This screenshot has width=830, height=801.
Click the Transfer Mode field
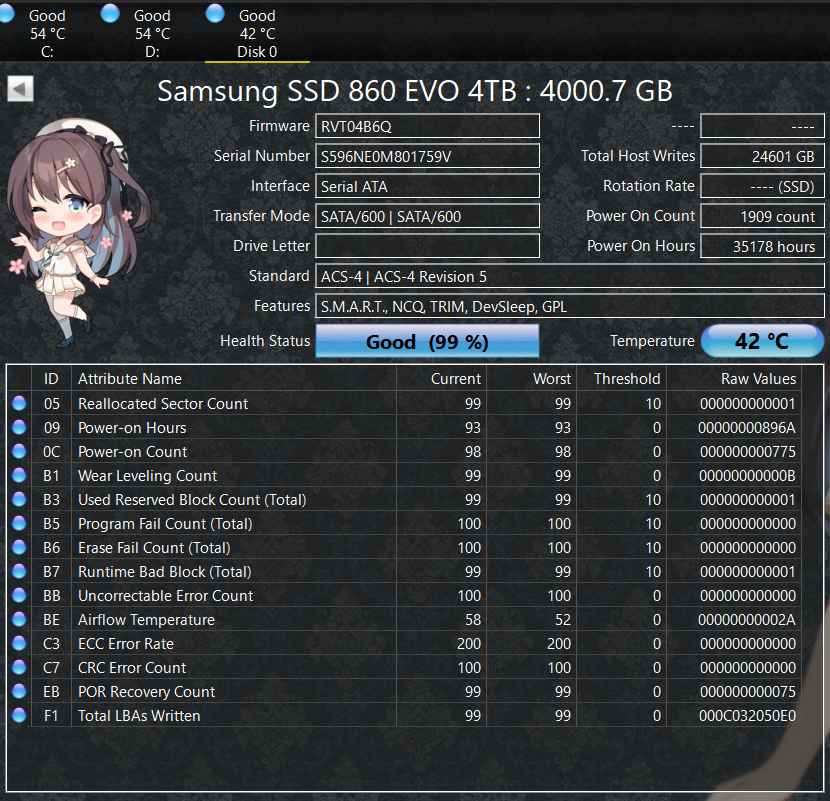click(x=427, y=217)
